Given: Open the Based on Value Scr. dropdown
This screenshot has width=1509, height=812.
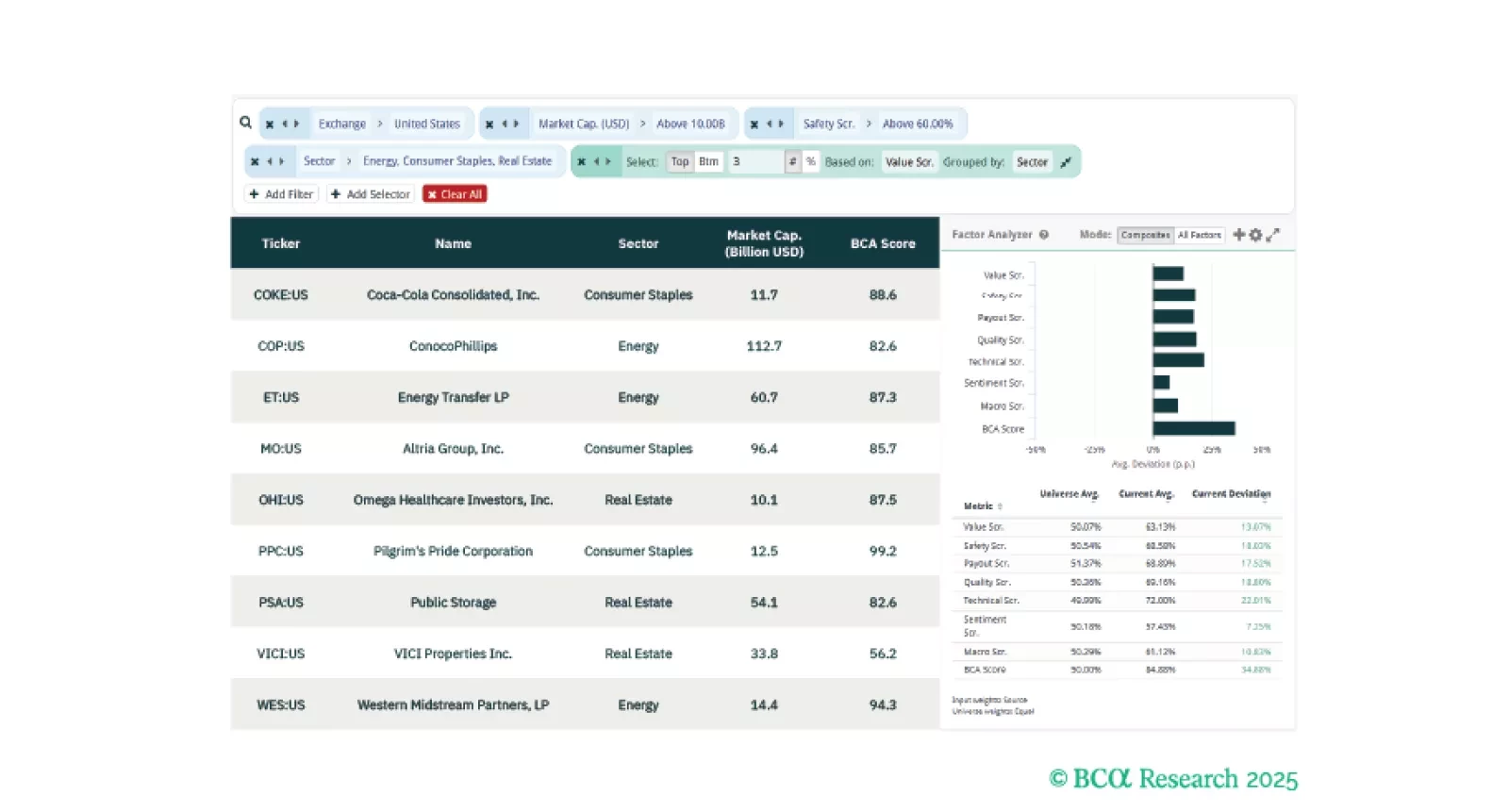Looking at the screenshot, I should pyautogui.click(x=909, y=162).
